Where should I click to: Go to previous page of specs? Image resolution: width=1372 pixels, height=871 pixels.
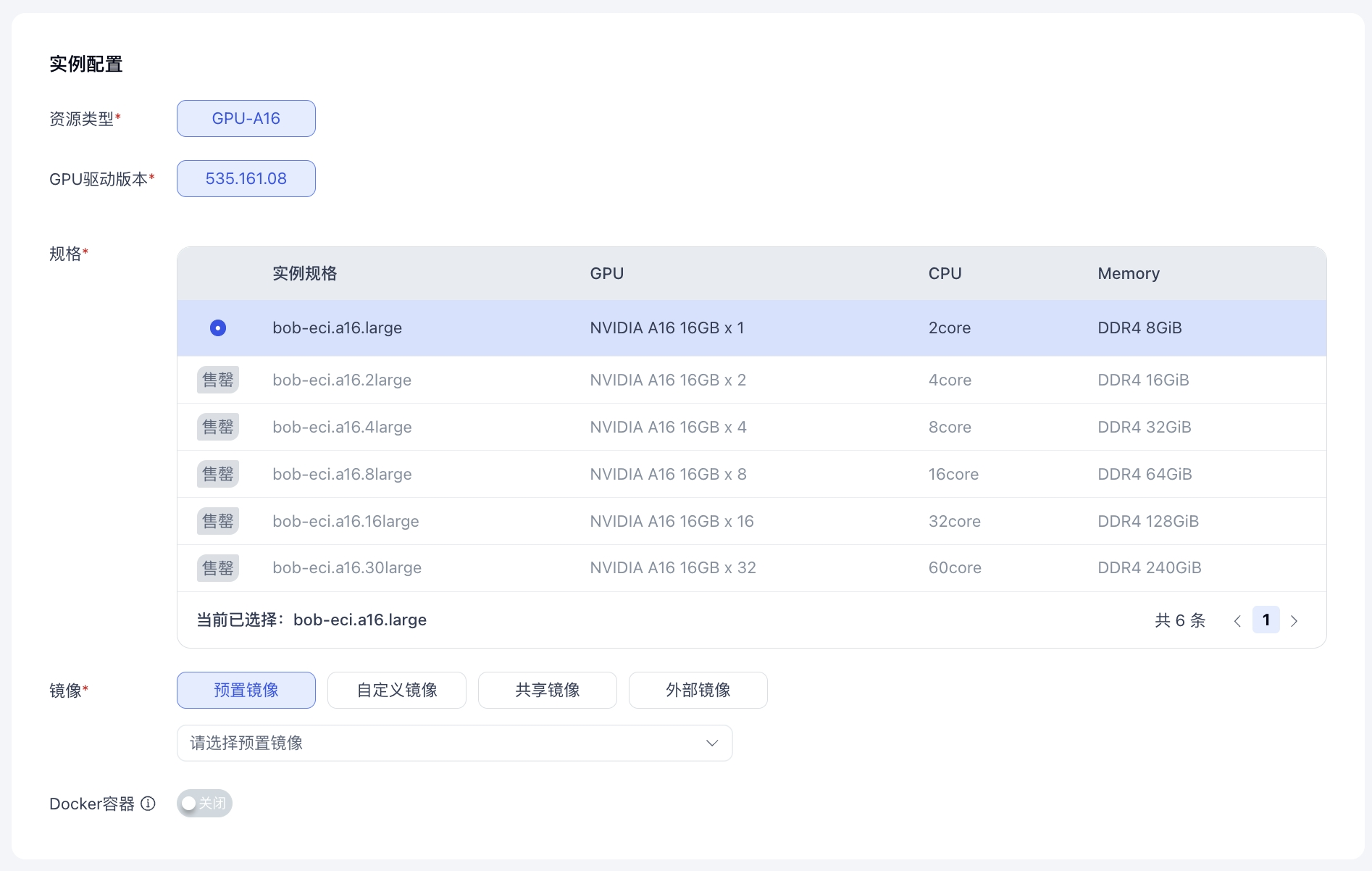1237,621
